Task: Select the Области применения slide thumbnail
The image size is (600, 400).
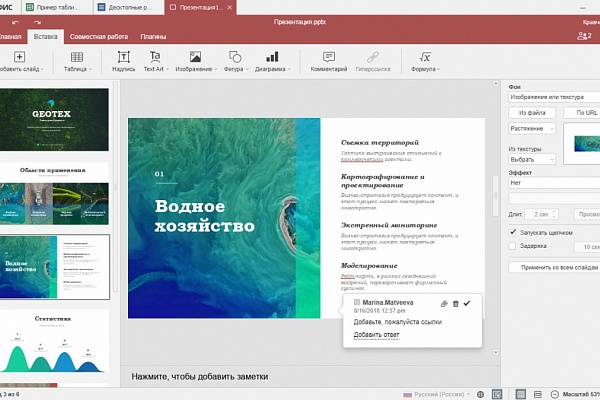Action: point(54,194)
